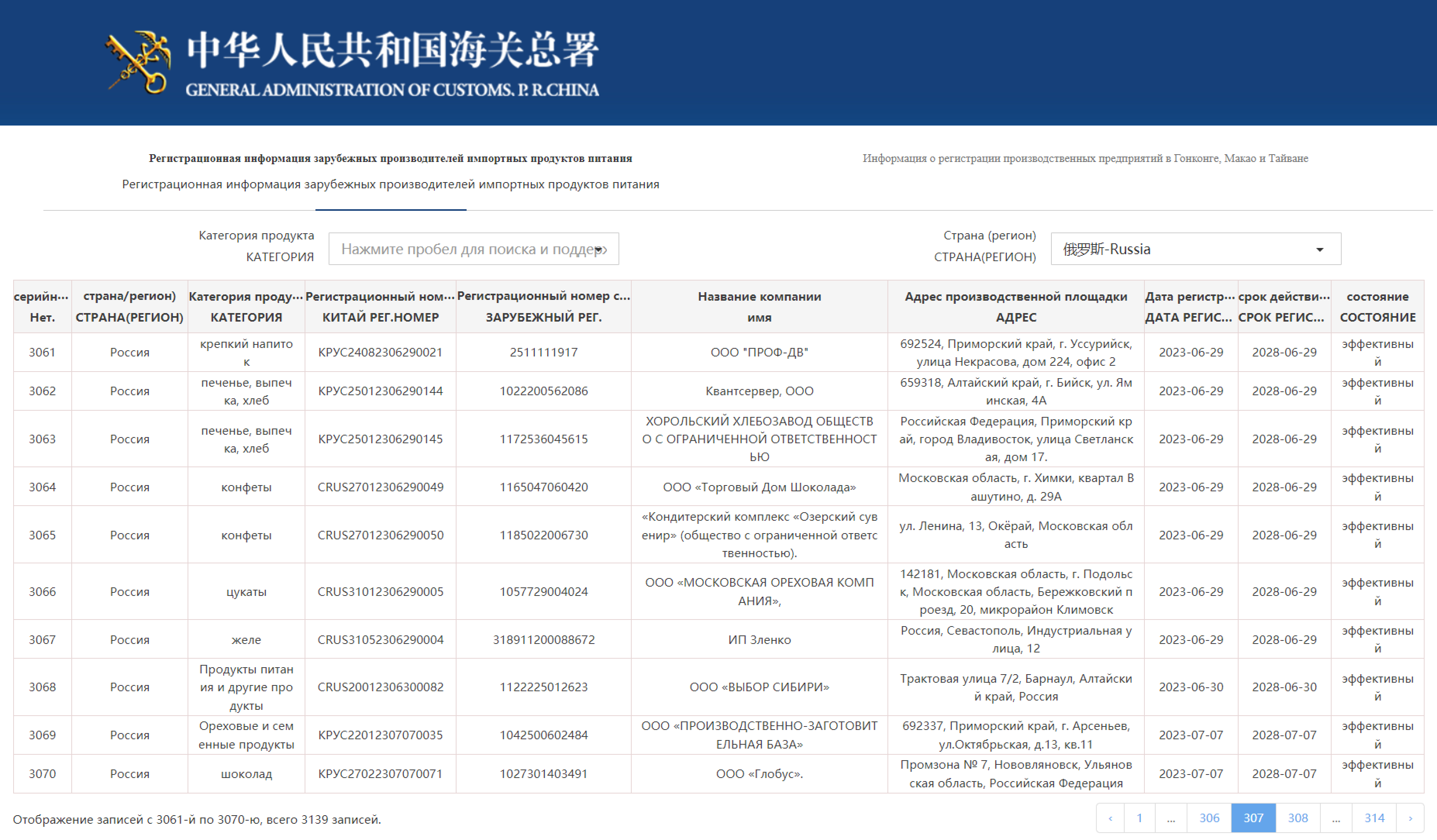Select registration number КРУС22012307070035

coord(380,735)
